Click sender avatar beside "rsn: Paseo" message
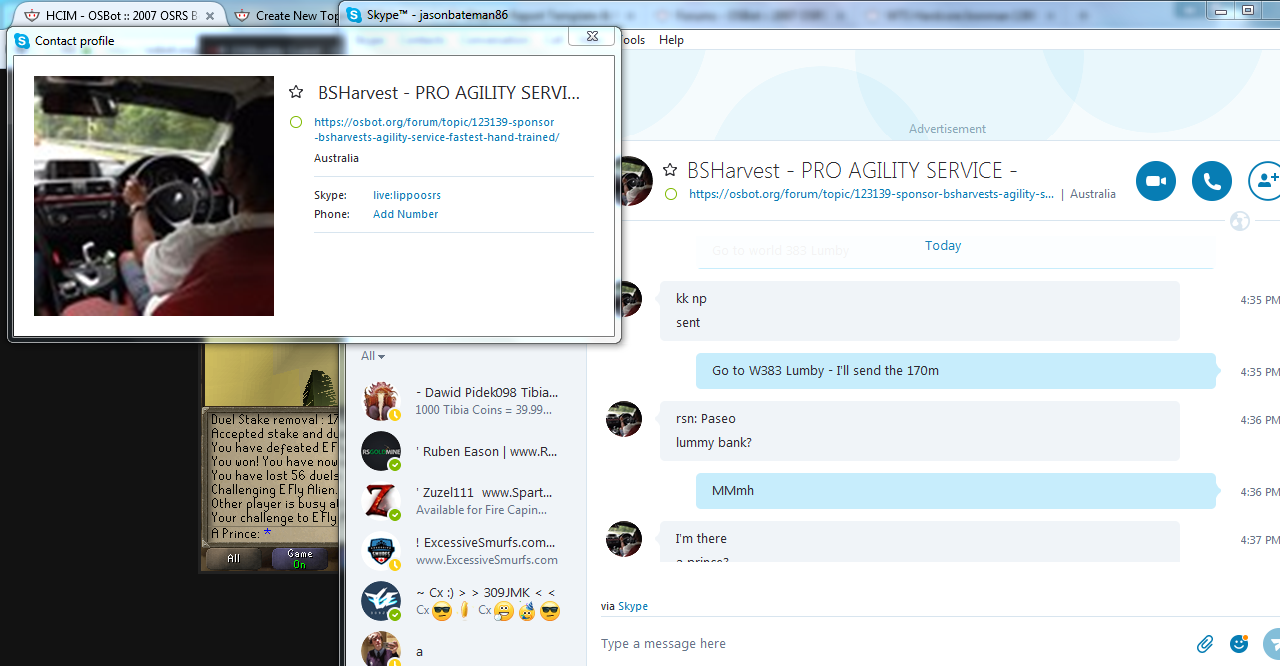Screen dimensions: 1280x666 624,419
